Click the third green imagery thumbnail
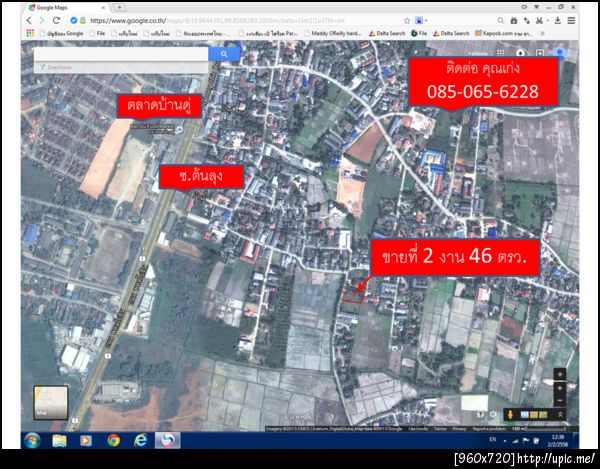600x469 pixels. 543,414
